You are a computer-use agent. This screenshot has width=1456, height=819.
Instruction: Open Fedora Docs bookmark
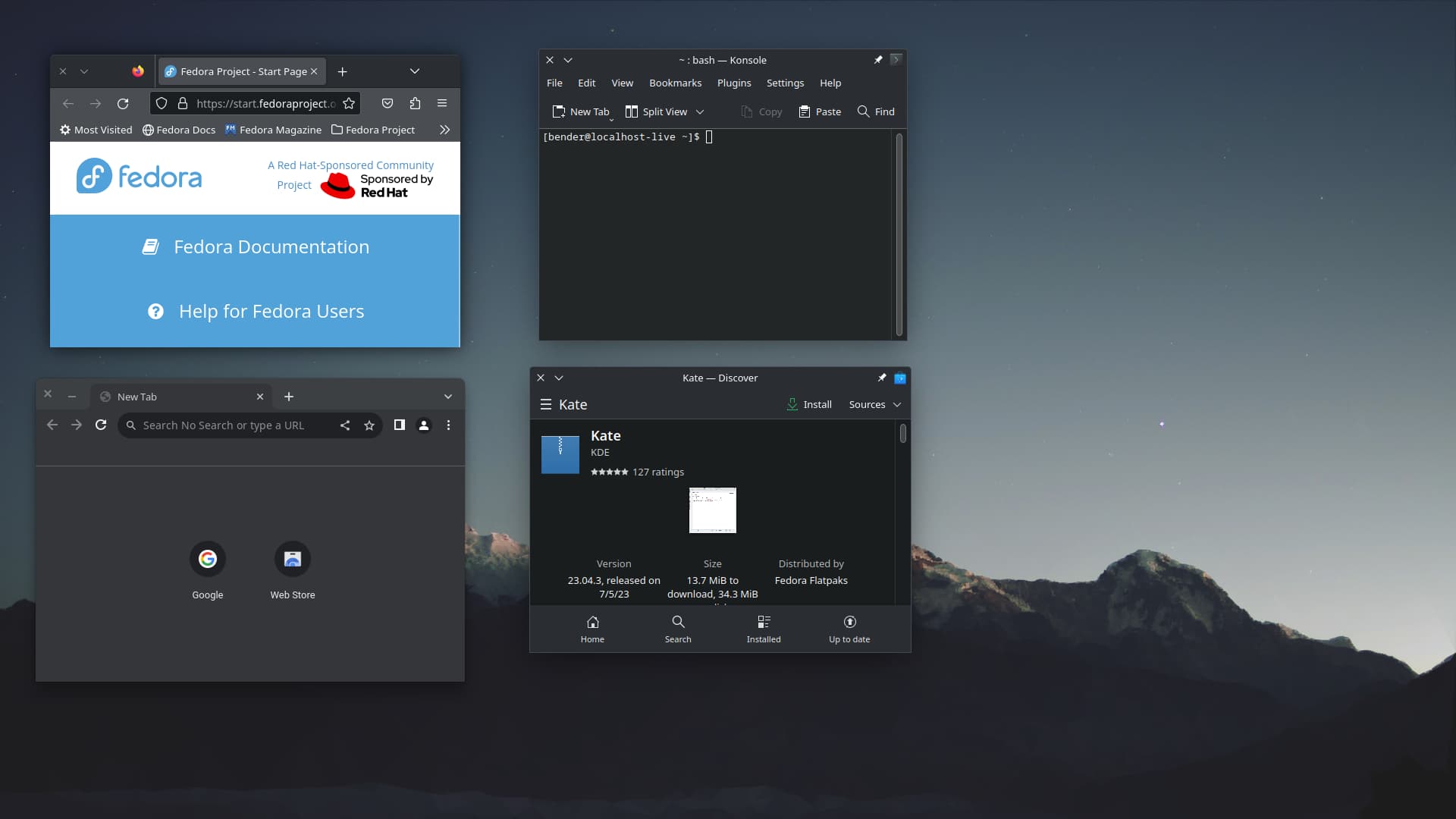tap(179, 130)
